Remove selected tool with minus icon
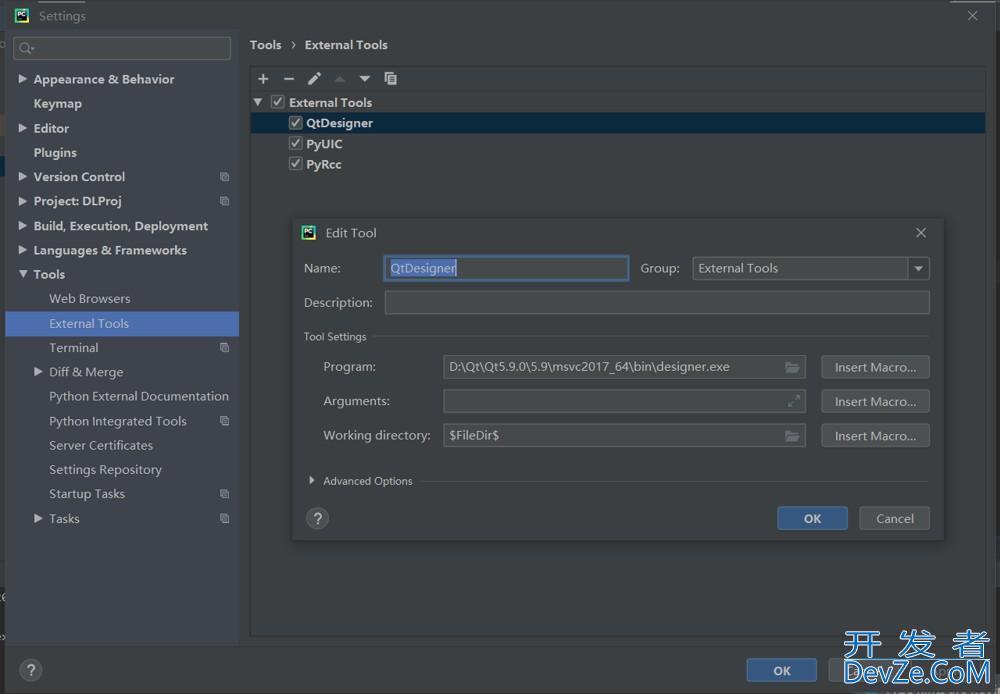Image resolution: width=1000 pixels, height=694 pixels. click(x=289, y=78)
